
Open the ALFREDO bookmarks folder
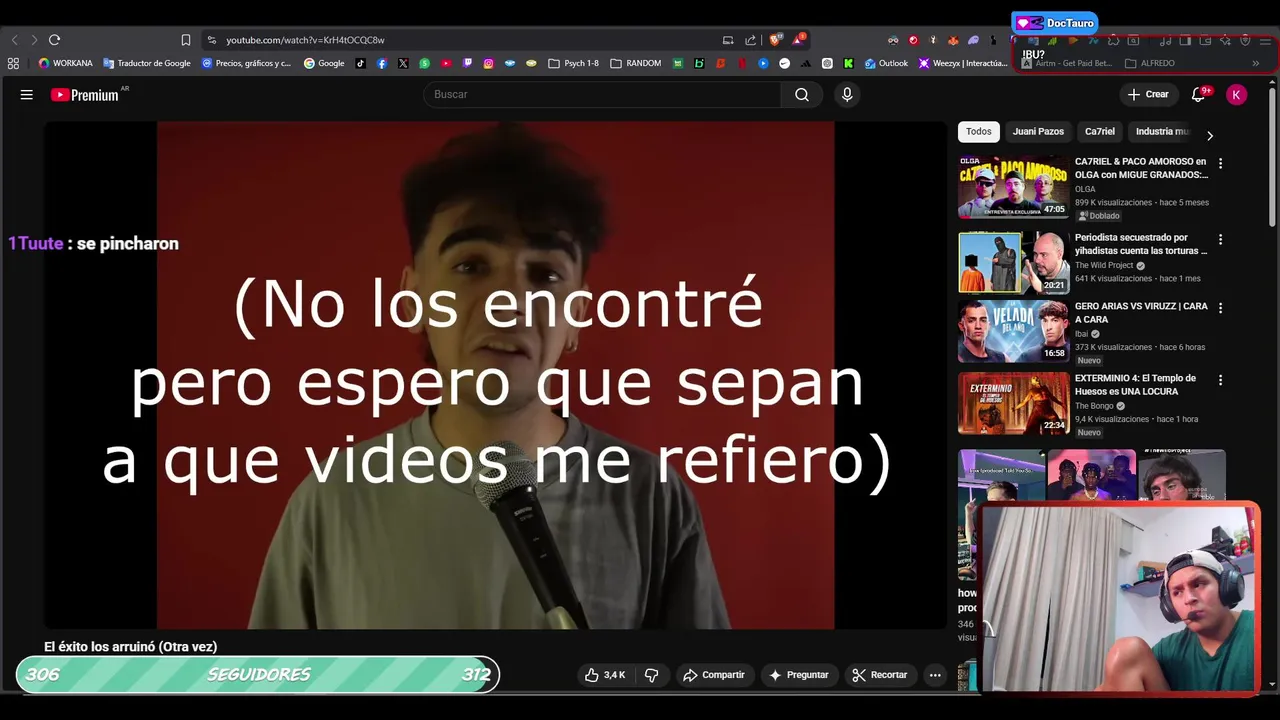point(1150,63)
